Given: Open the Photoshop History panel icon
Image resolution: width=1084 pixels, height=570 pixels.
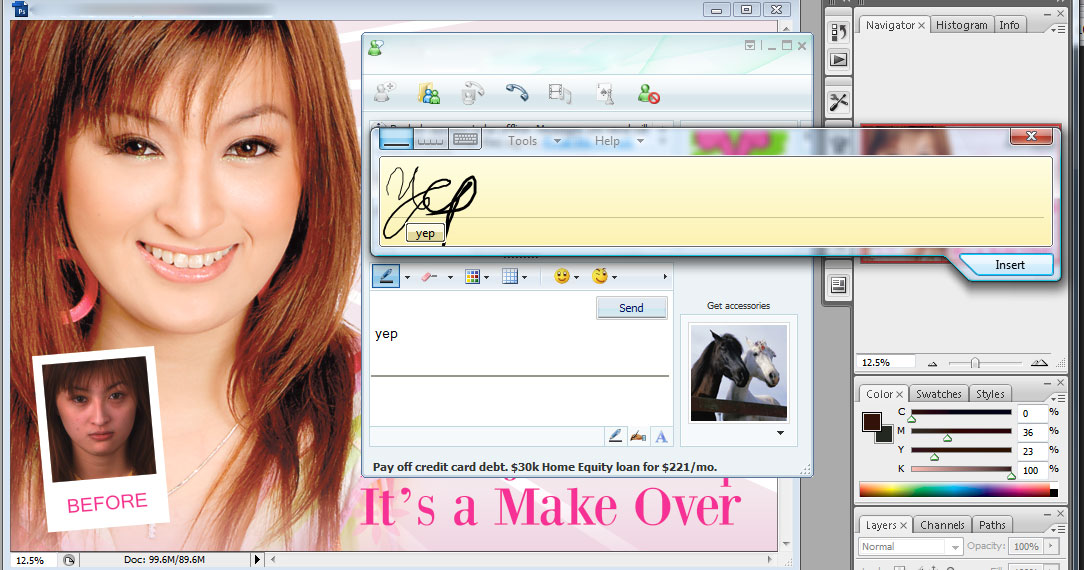Looking at the screenshot, I should 839,32.
